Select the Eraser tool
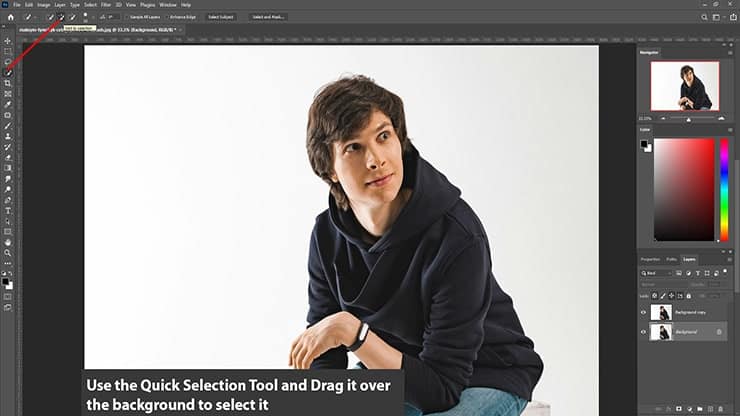 click(x=8, y=157)
